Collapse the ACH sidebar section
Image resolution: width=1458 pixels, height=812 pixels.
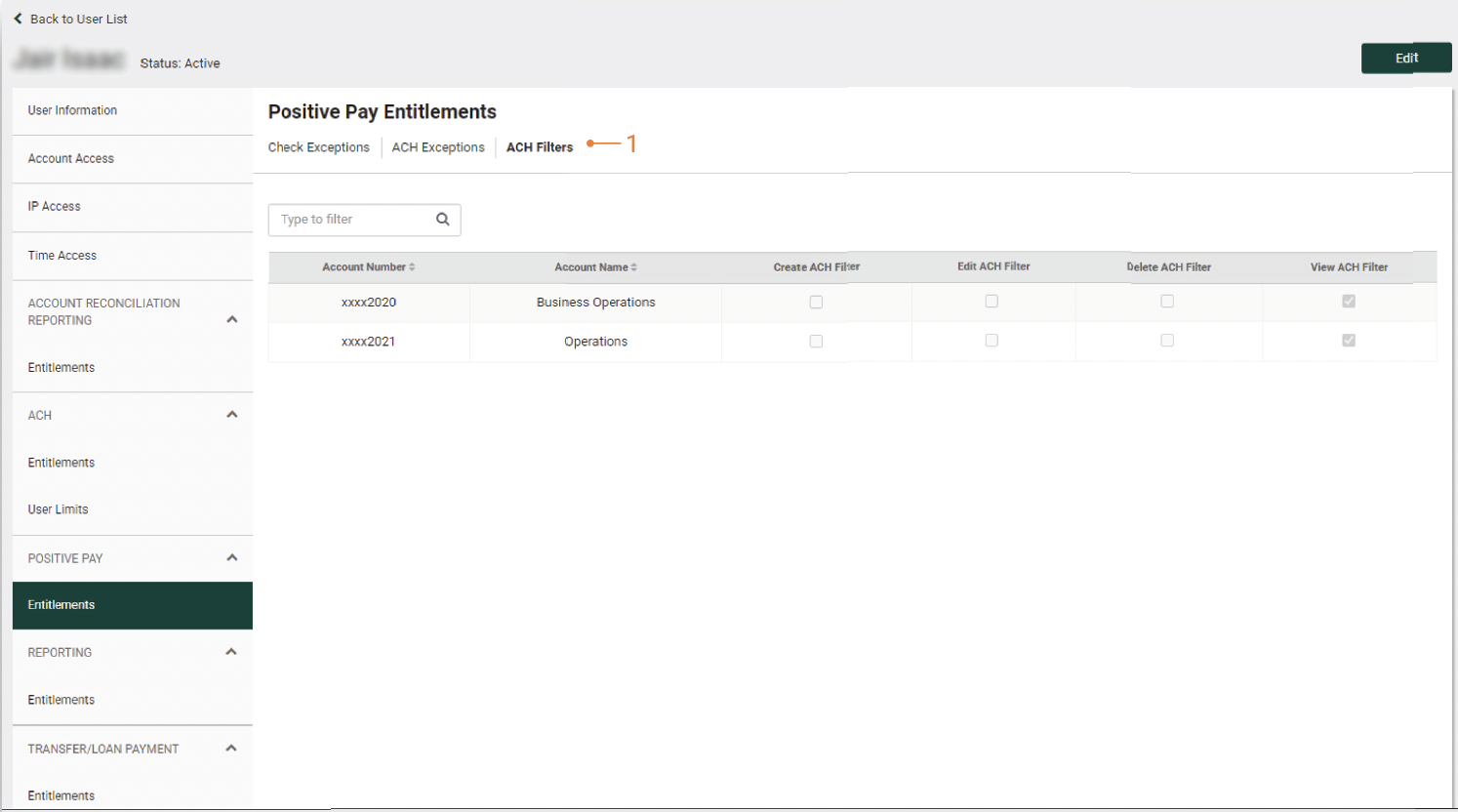point(231,415)
